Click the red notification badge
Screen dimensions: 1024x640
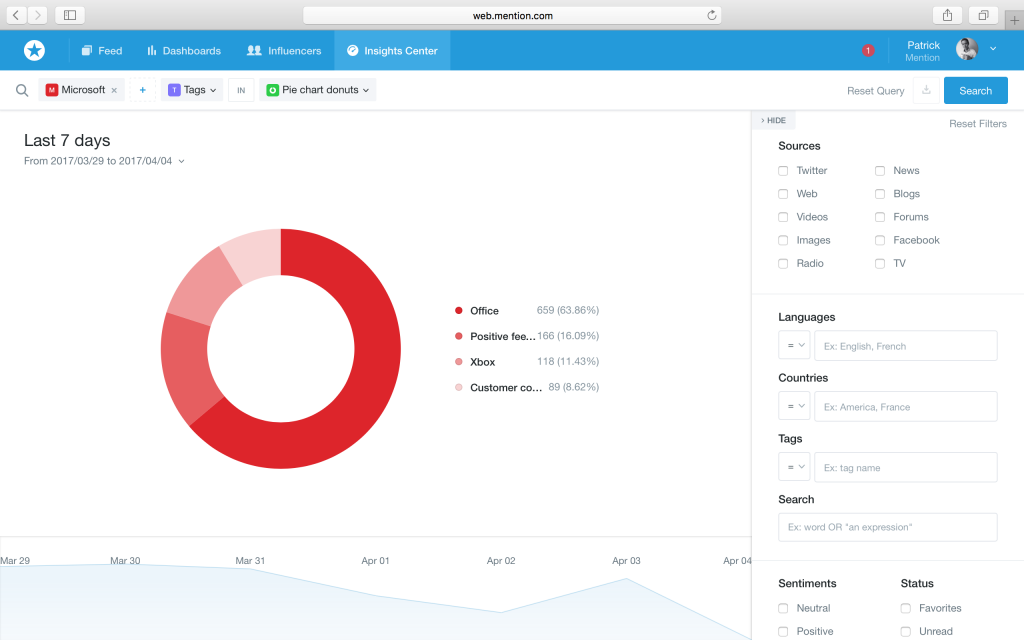pyautogui.click(x=867, y=50)
